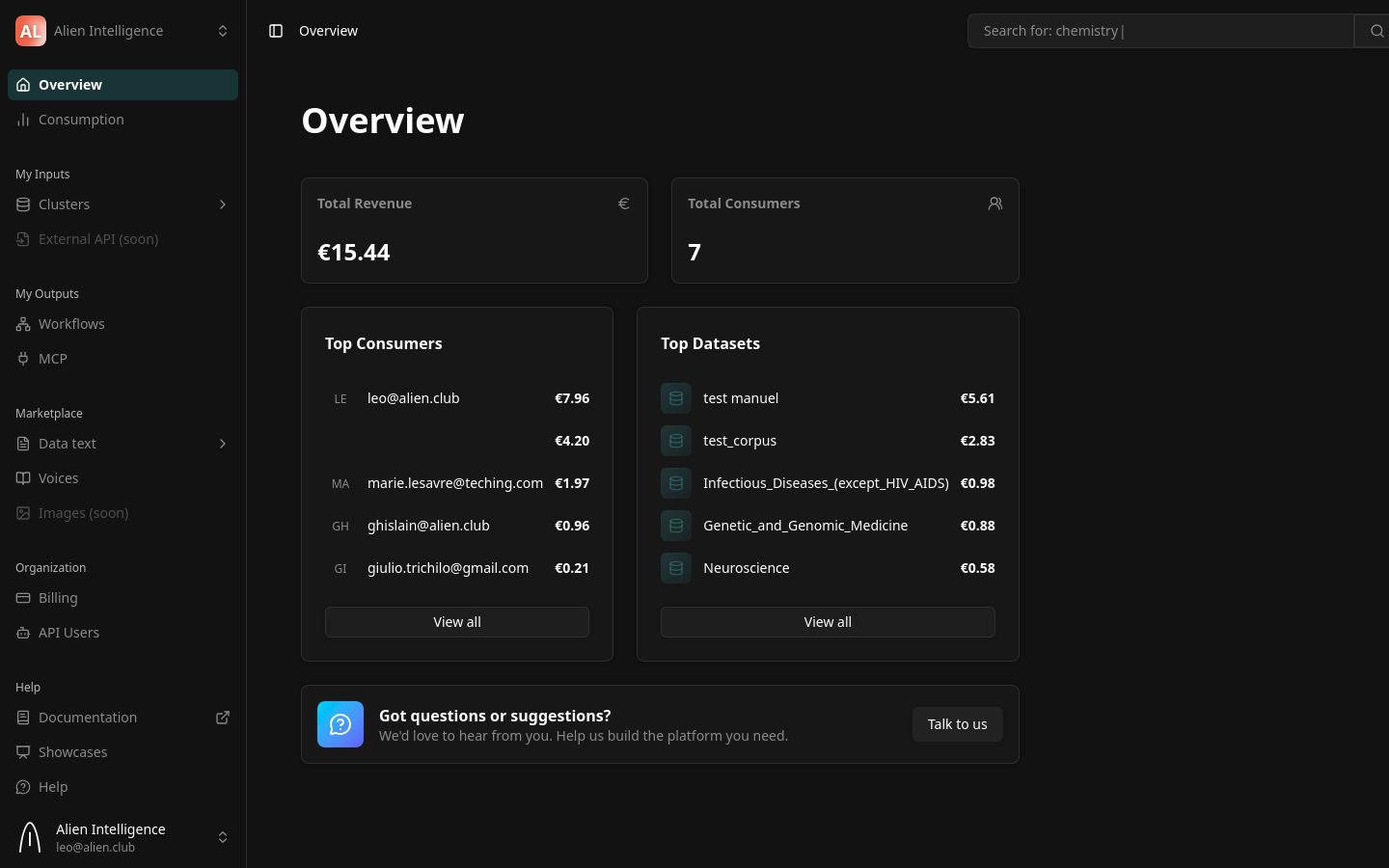Screen dimensions: 1389x868
Task: Click the test manuel dataset icon
Action: coord(676,397)
